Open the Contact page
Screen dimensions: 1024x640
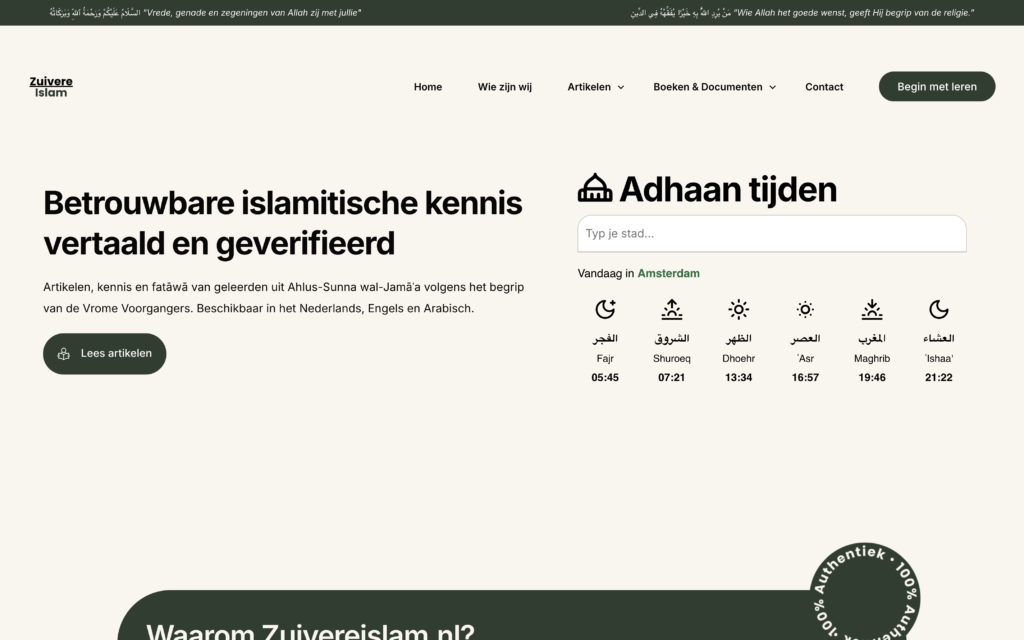pyautogui.click(x=824, y=87)
